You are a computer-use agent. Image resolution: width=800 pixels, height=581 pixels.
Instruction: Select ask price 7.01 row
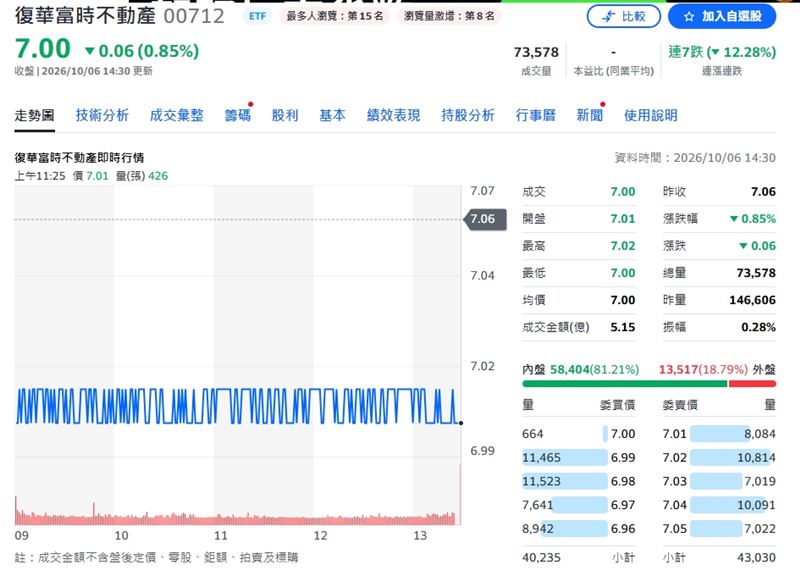(719, 434)
